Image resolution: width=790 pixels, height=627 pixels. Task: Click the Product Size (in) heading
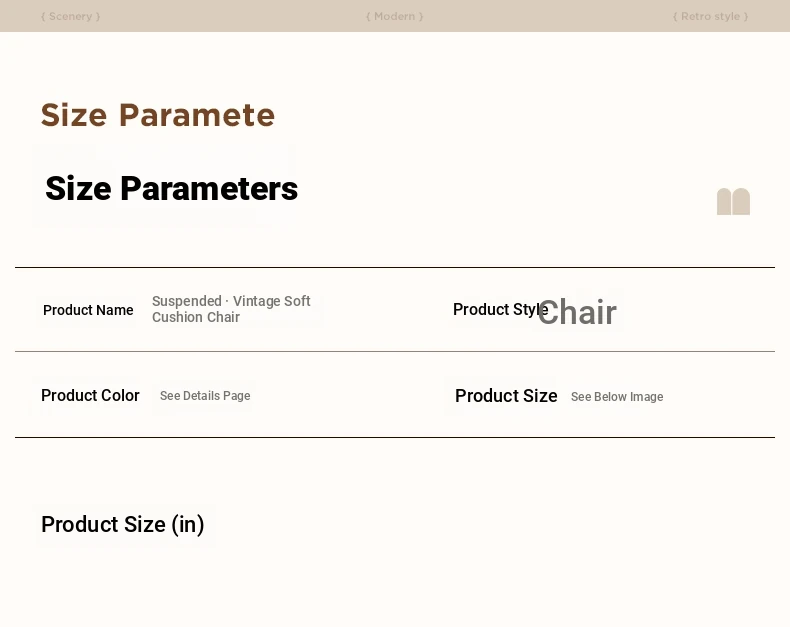pos(123,525)
